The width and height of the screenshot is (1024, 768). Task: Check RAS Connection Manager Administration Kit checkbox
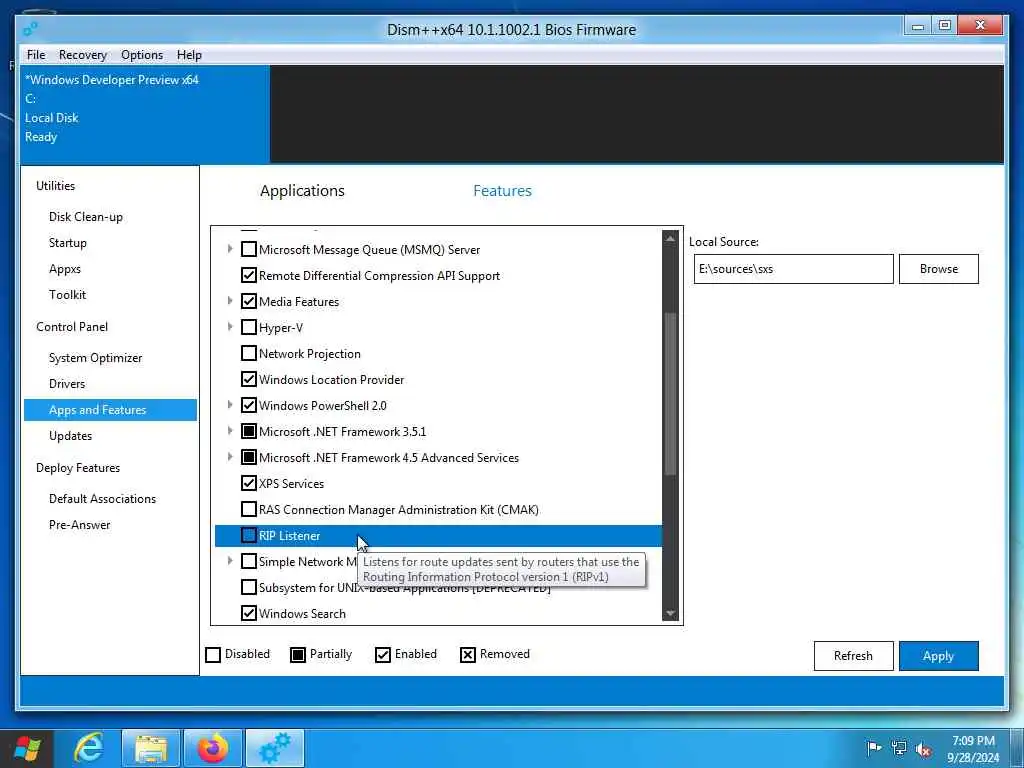point(248,509)
